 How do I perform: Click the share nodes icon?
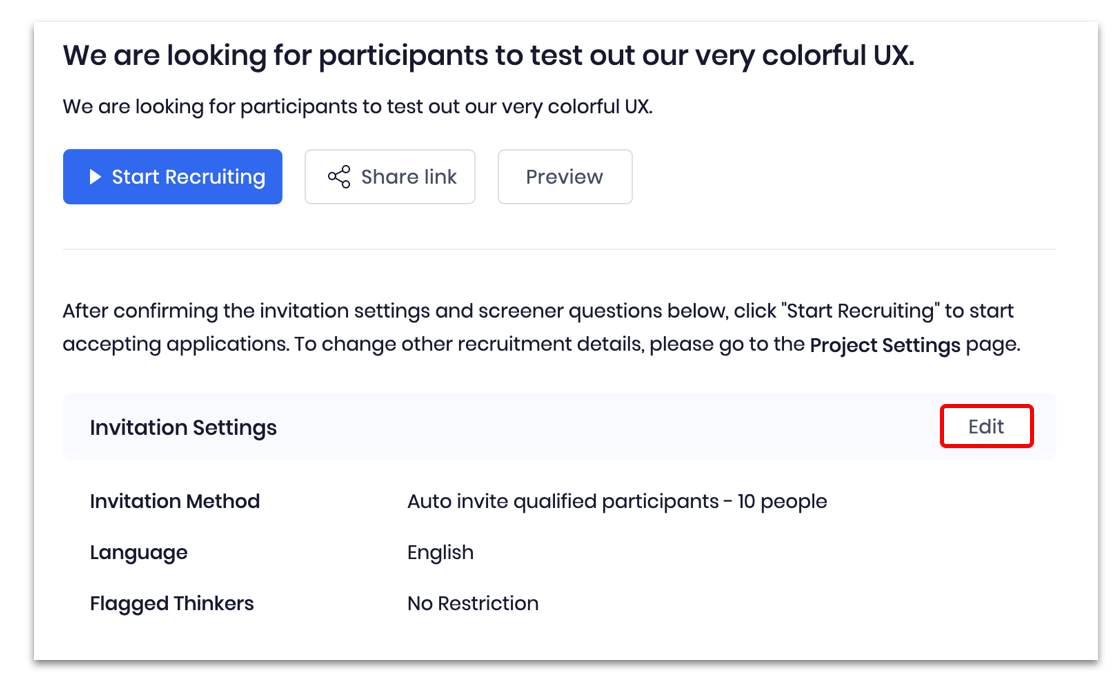[339, 177]
